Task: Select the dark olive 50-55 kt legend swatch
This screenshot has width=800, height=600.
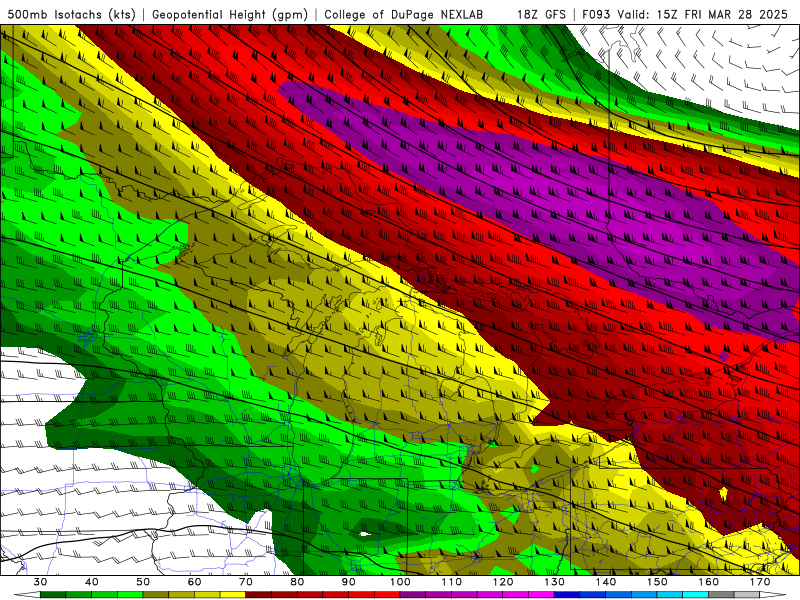Action: tap(156, 595)
